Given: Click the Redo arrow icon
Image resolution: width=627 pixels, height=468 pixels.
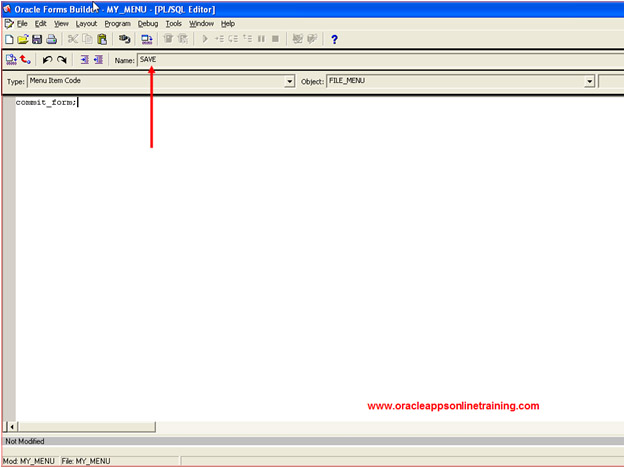Looking at the screenshot, I should 62,60.
